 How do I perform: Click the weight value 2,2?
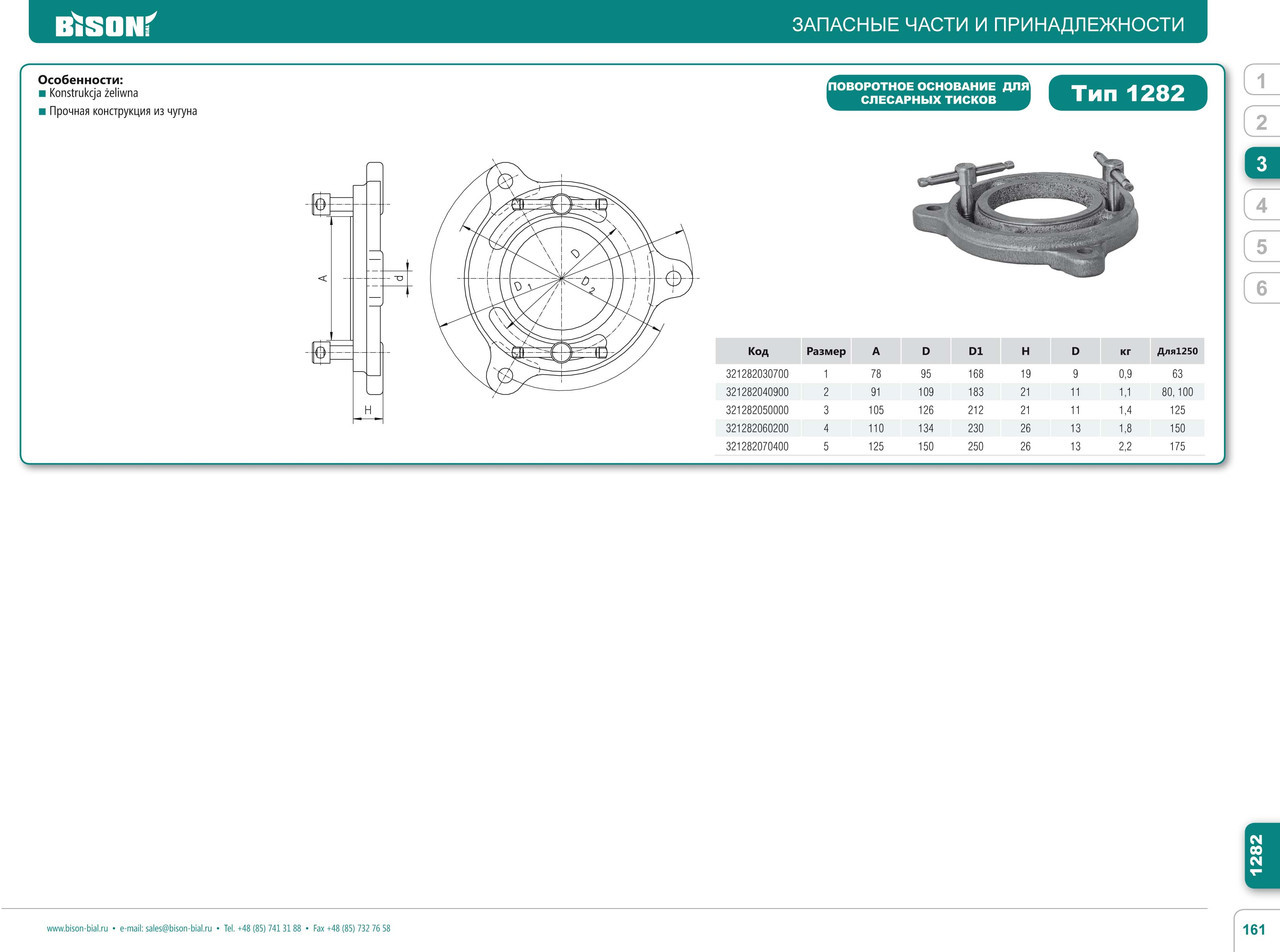click(x=1126, y=447)
